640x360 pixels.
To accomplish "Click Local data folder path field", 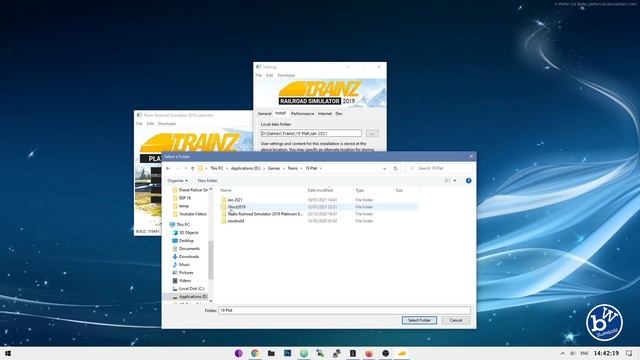I will pyautogui.click(x=311, y=133).
